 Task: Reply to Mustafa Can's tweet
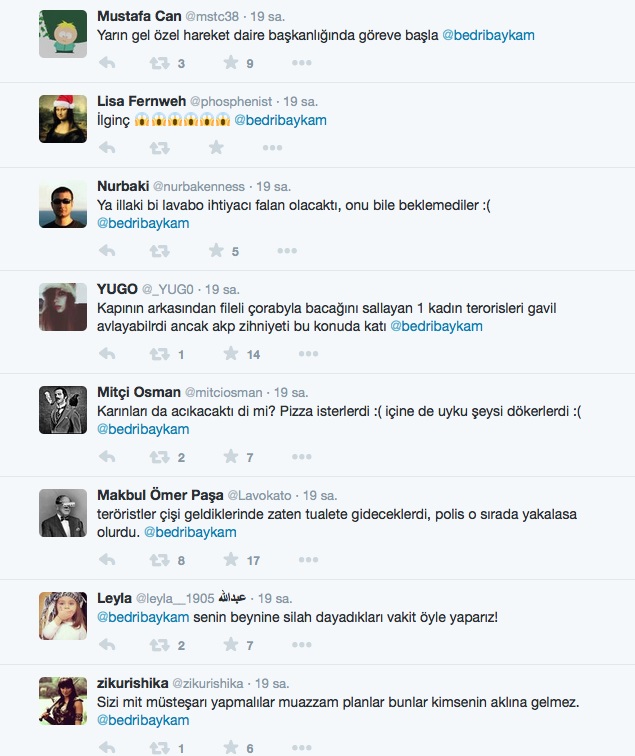[x=107, y=63]
